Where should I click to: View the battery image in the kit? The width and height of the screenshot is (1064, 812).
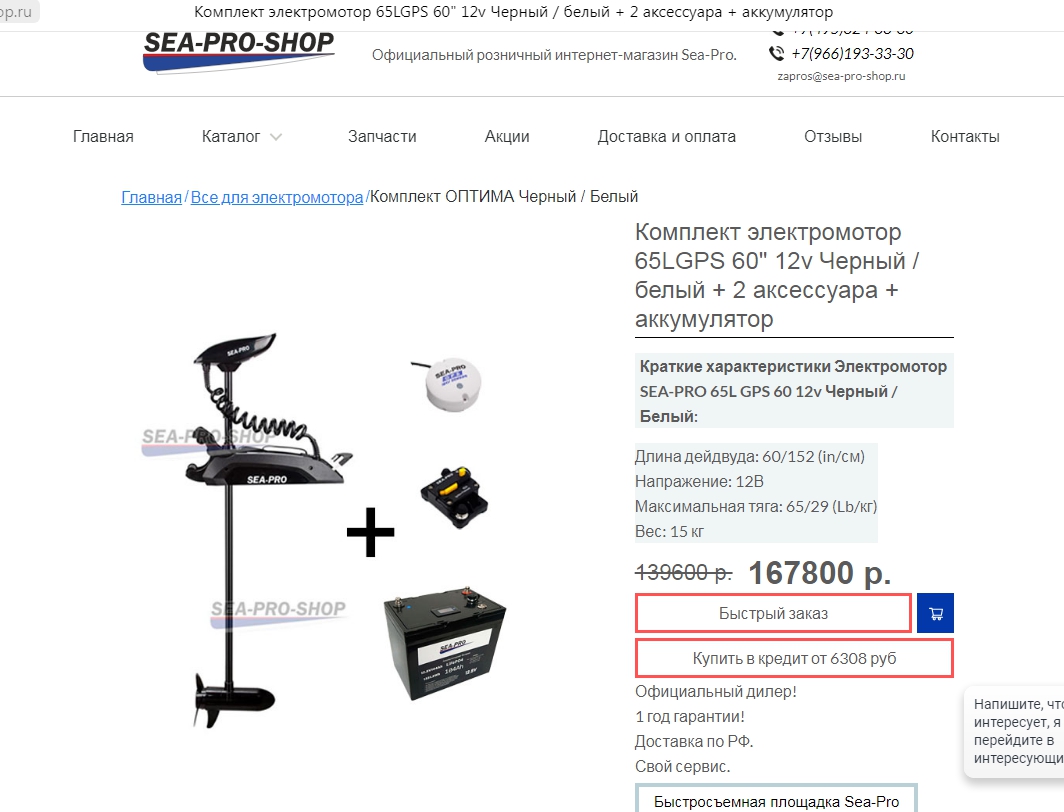(x=445, y=643)
